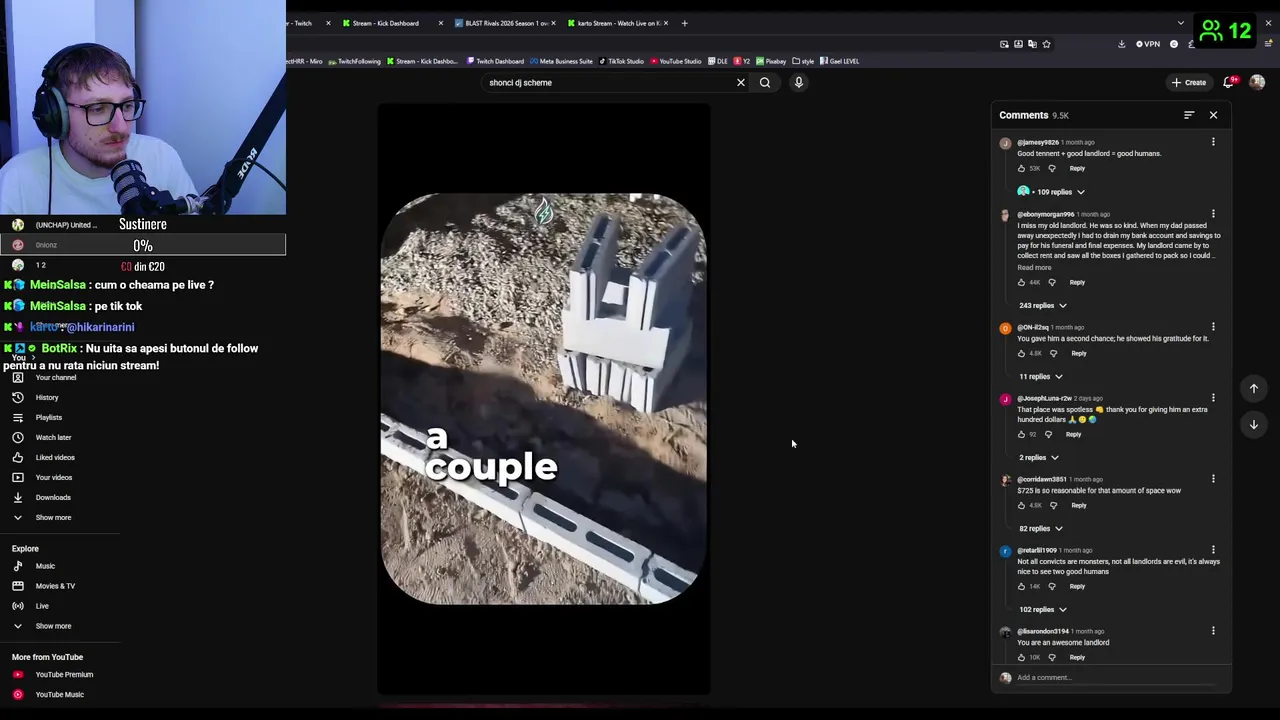The height and width of the screenshot is (720, 1280).
Task: Open a new browser tab
Action: [x=684, y=23]
